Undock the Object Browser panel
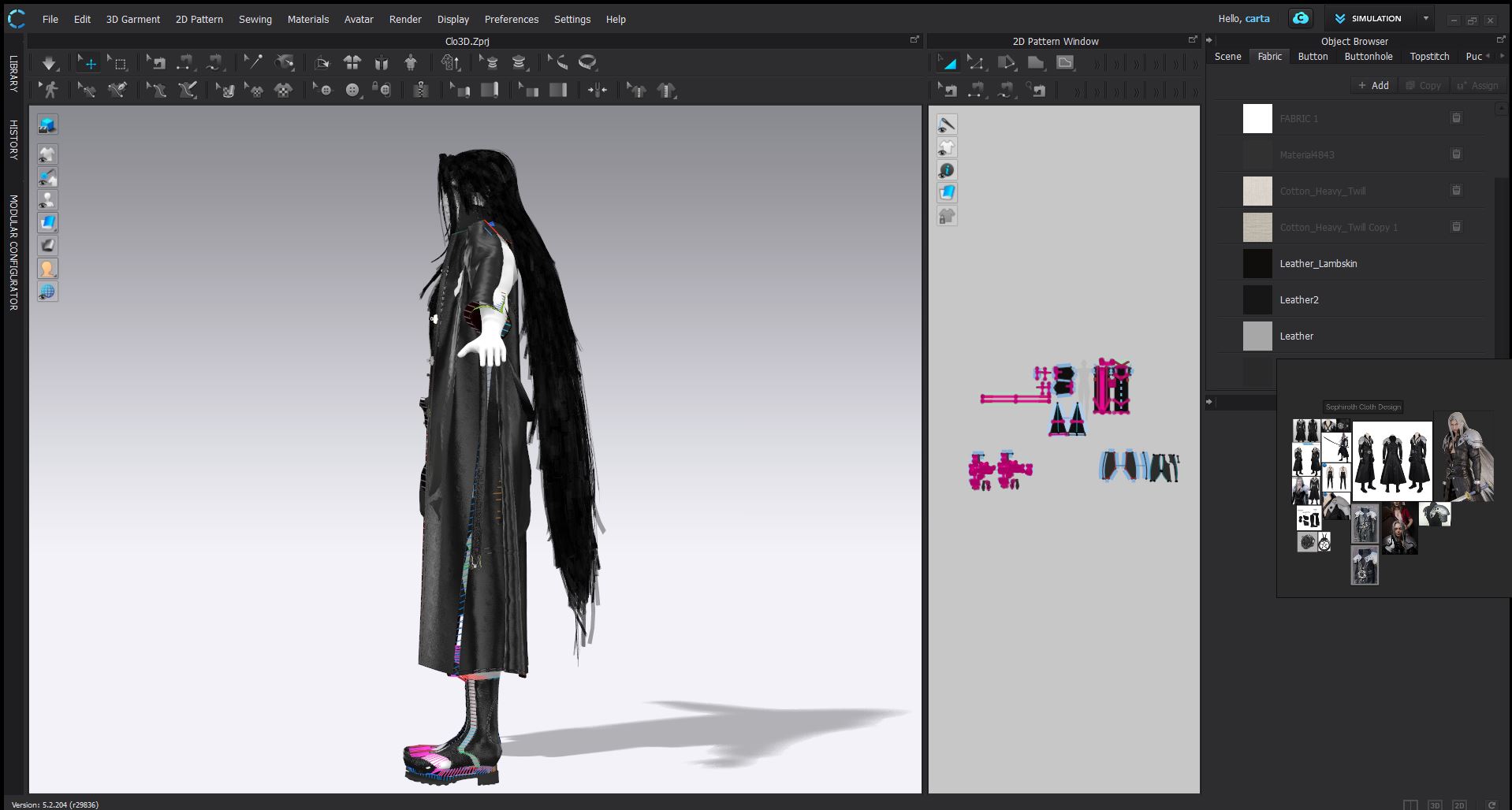Image resolution: width=1512 pixels, height=810 pixels. tap(1501, 39)
